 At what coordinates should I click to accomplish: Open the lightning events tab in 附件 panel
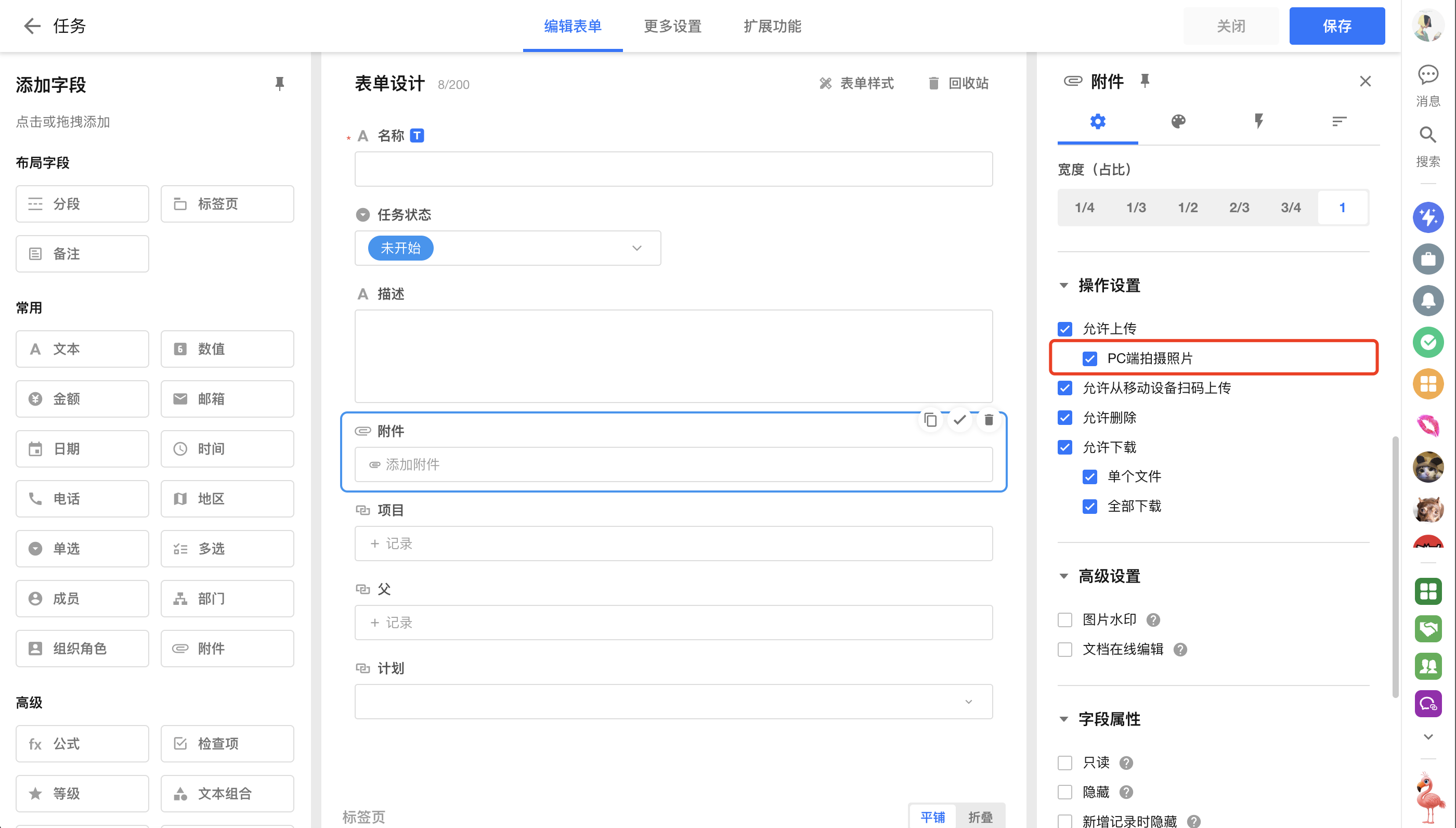[x=1259, y=121]
